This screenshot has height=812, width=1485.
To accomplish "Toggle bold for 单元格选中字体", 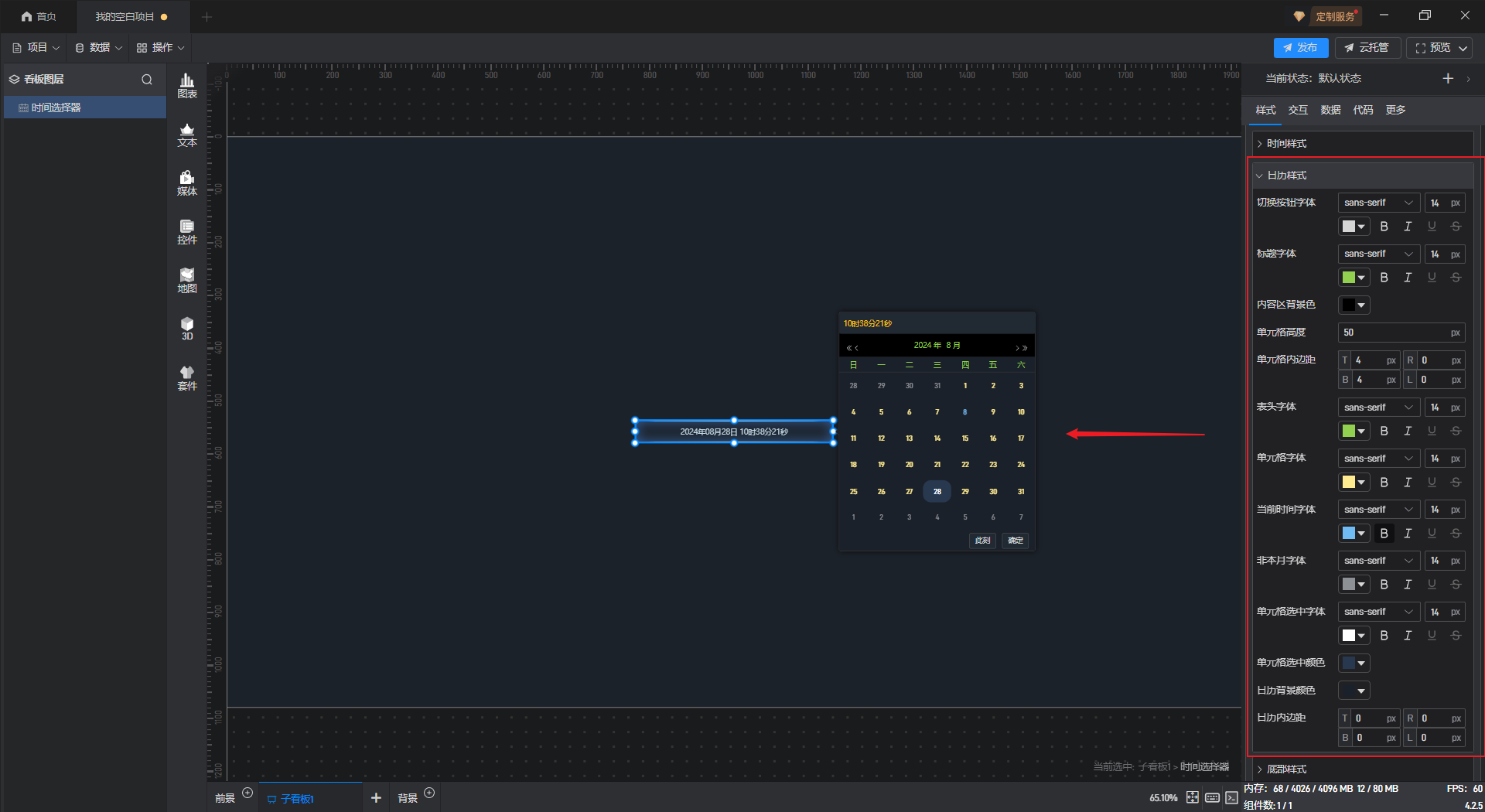I will 1384,635.
